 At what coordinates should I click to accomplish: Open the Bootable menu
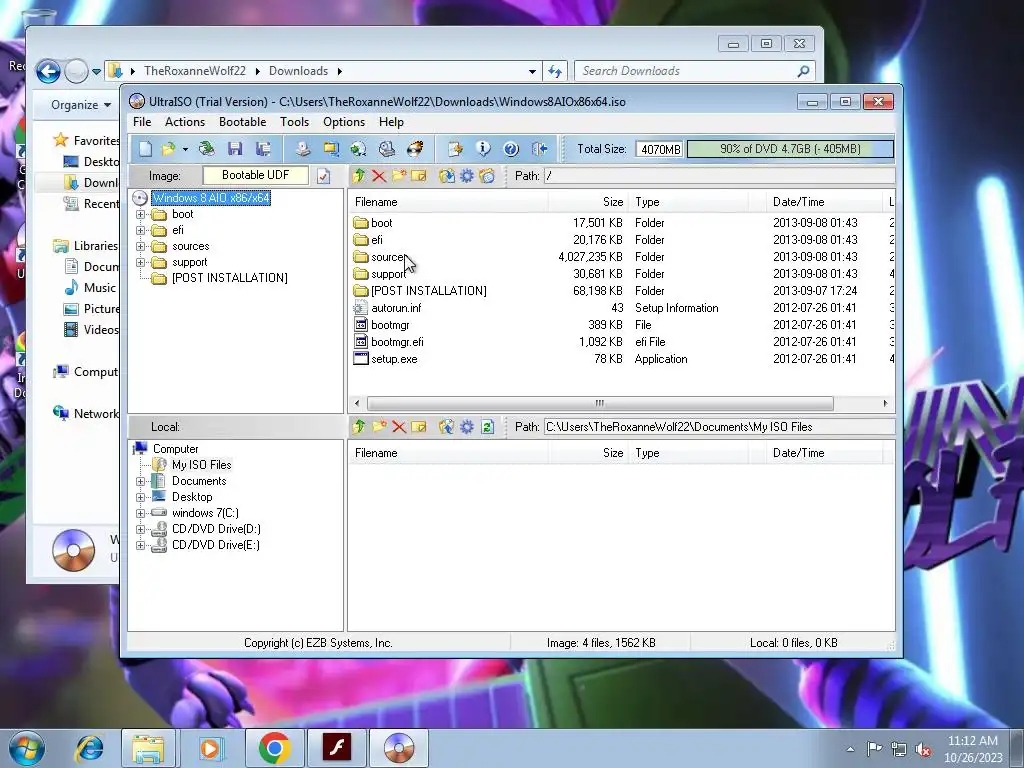242,122
